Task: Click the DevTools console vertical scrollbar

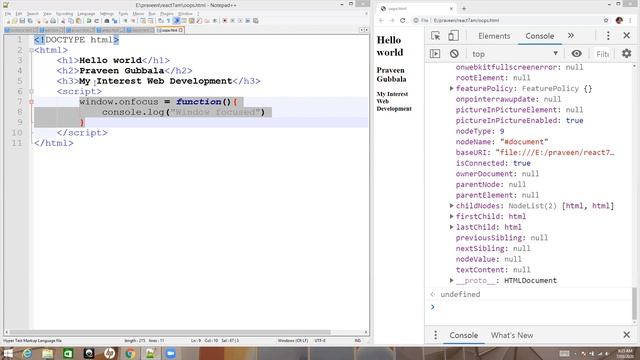Action: (634, 303)
